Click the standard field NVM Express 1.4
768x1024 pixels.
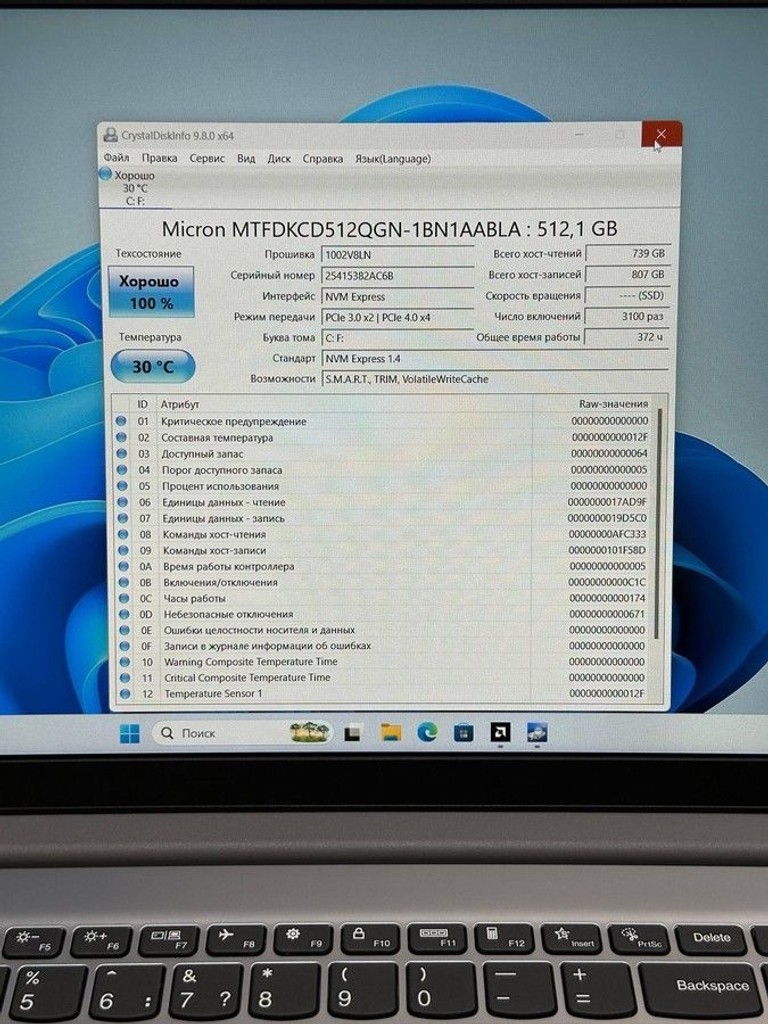point(494,359)
